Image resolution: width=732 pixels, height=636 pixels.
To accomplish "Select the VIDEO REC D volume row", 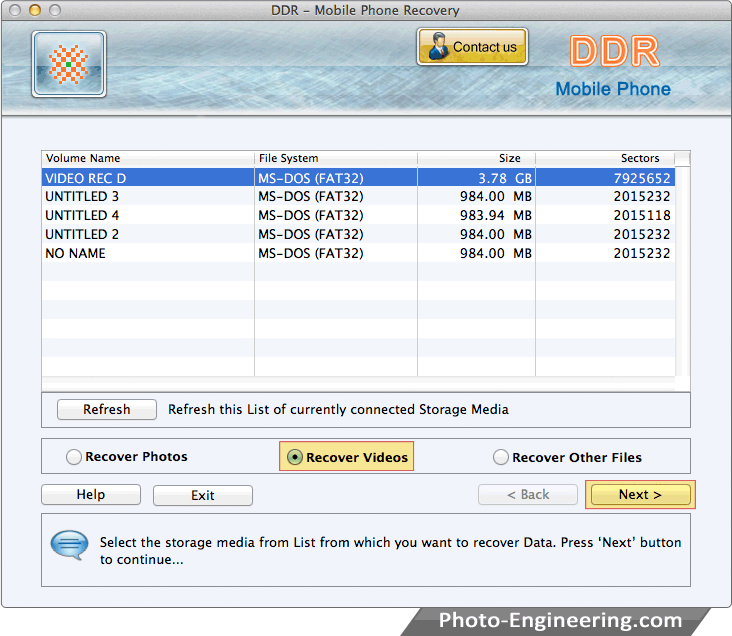I will (359, 178).
